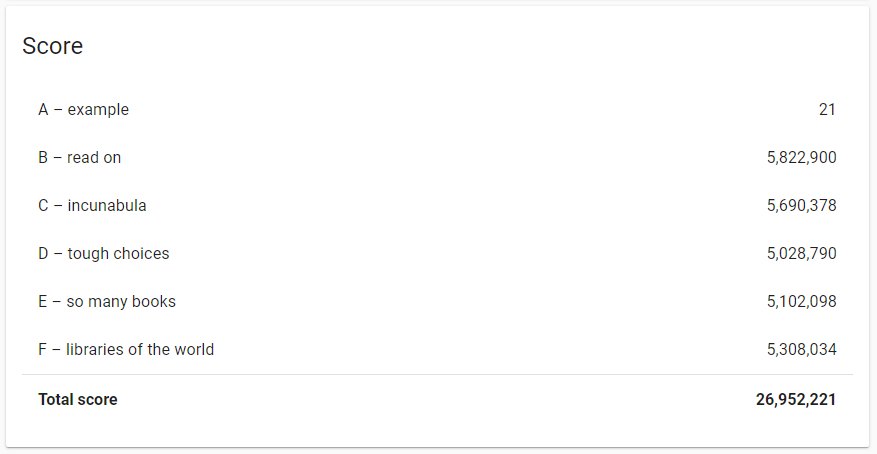Click the score 5,822,900
The image size is (877, 454).
point(801,158)
